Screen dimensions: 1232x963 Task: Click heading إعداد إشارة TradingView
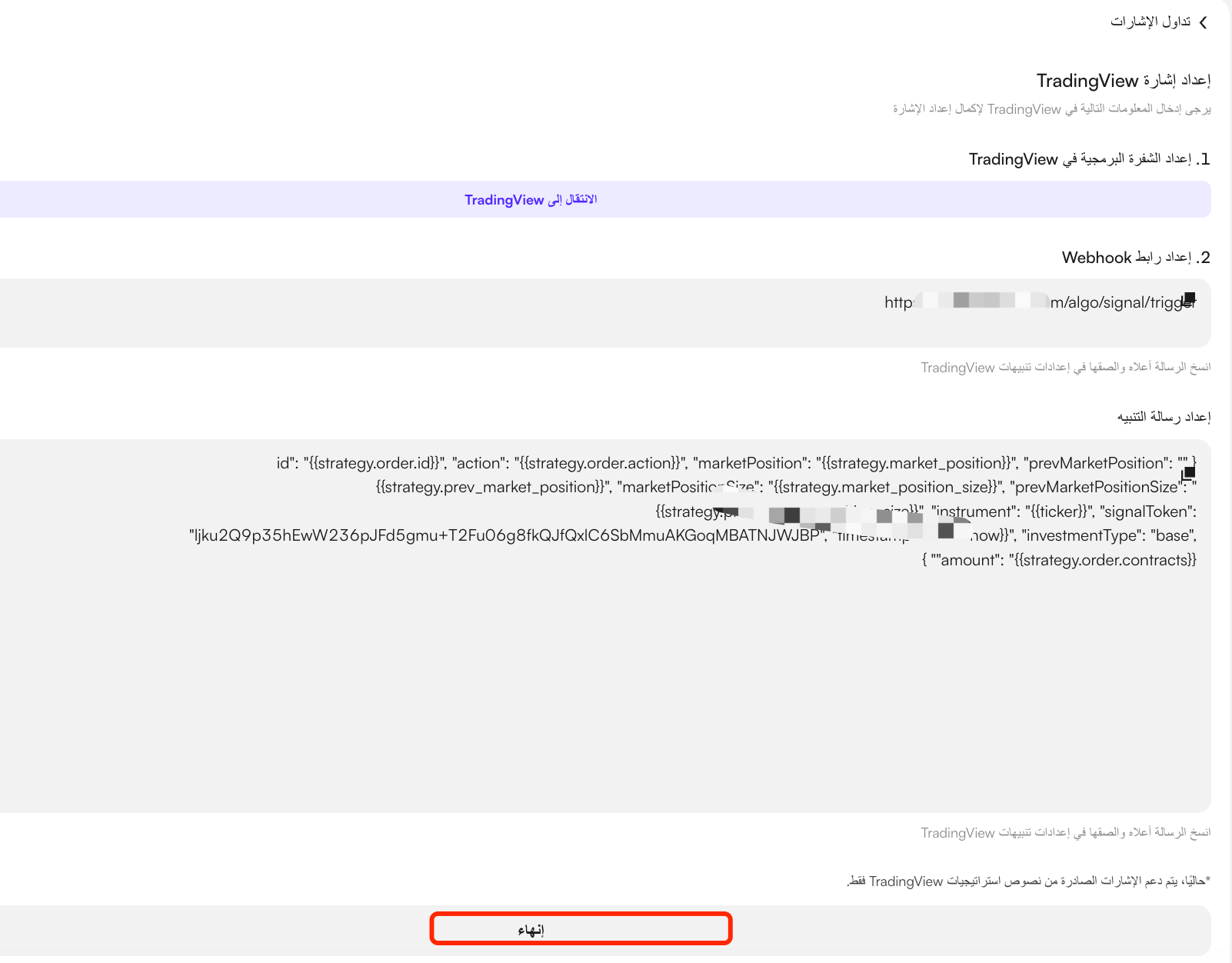1124,81
